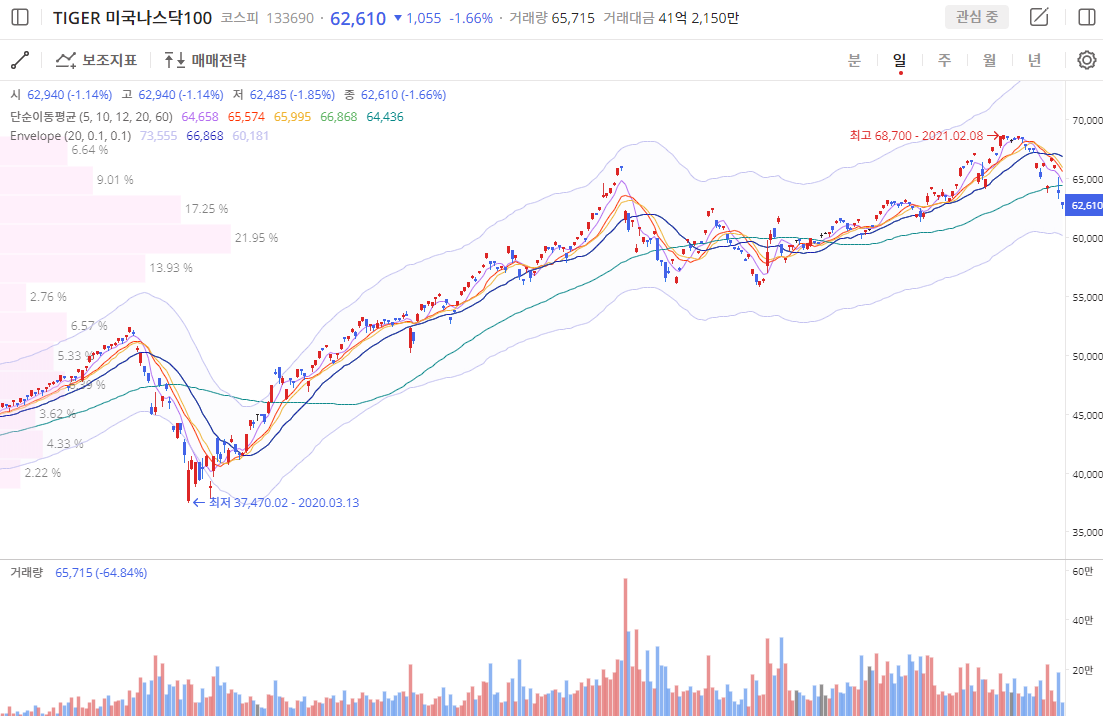
Task: Click the 17.25 % volume profile bar
Action: pyautogui.click(x=90, y=209)
